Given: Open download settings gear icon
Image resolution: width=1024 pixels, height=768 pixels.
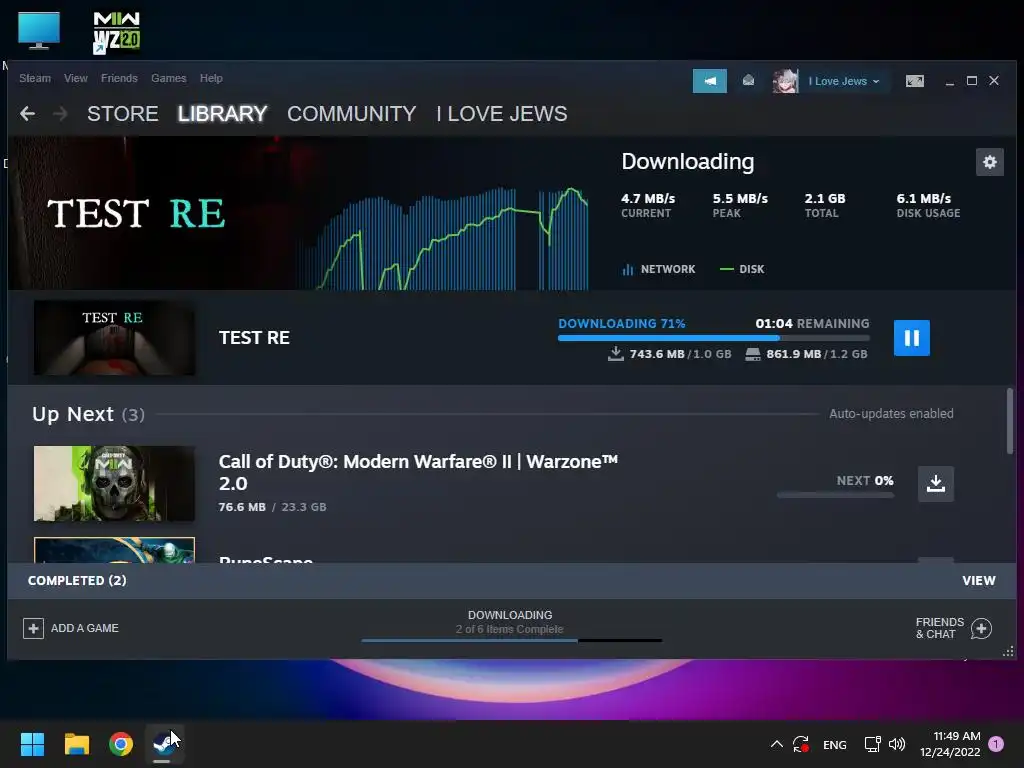Looking at the screenshot, I should [x=989, y=162].
